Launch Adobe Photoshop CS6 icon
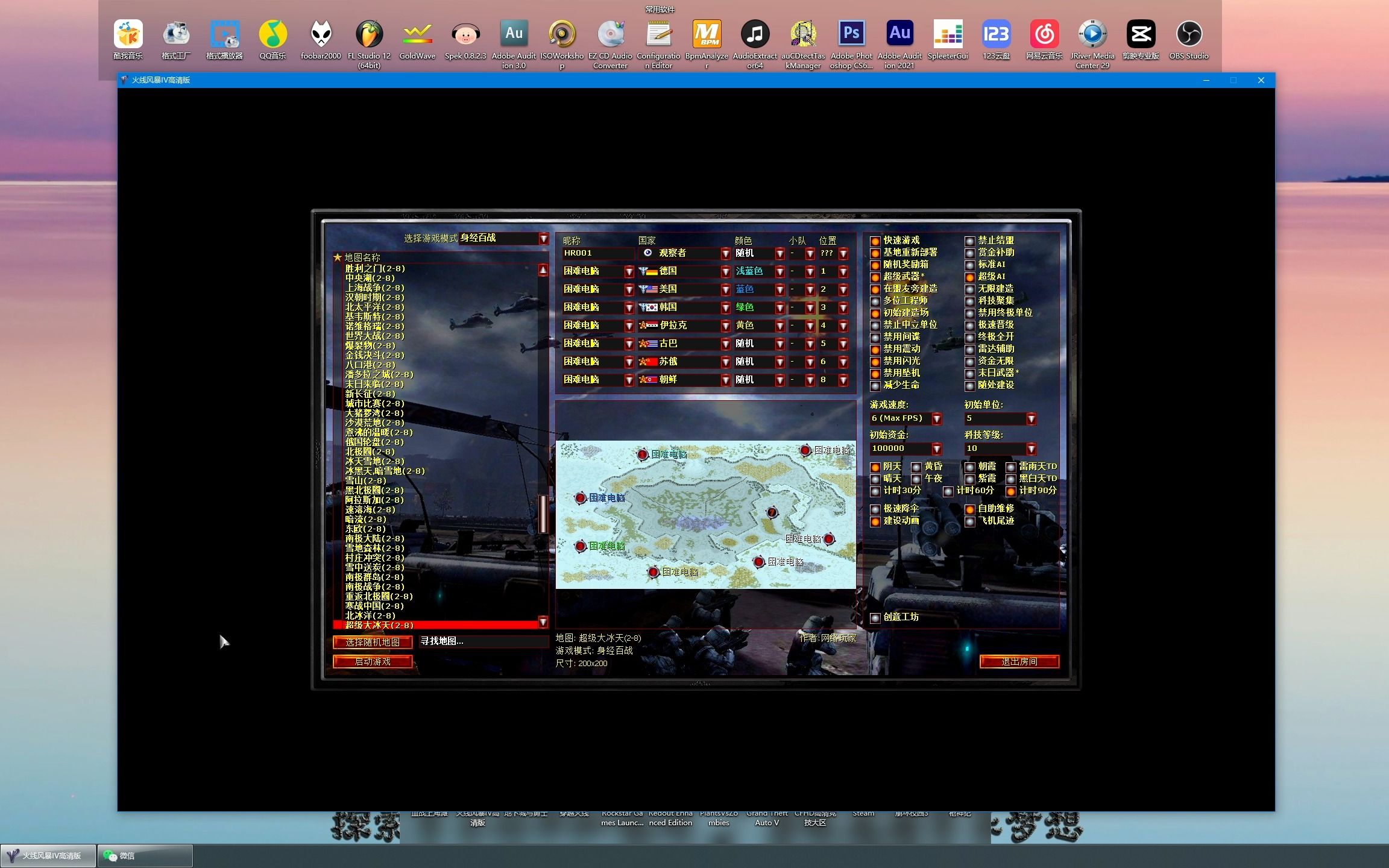This screenshot has height=868, width=1389. 851,44
